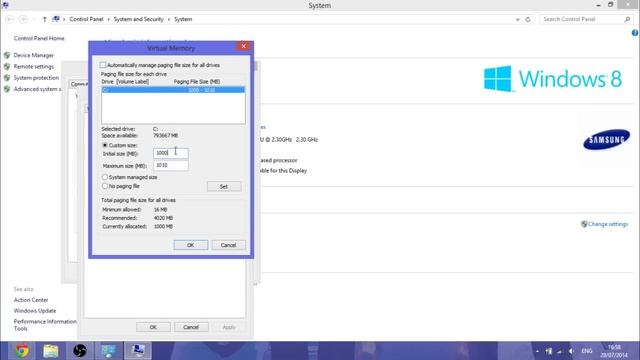Open the Control Panel taskbar icon
640x360 pixels.
pos(109,351)
